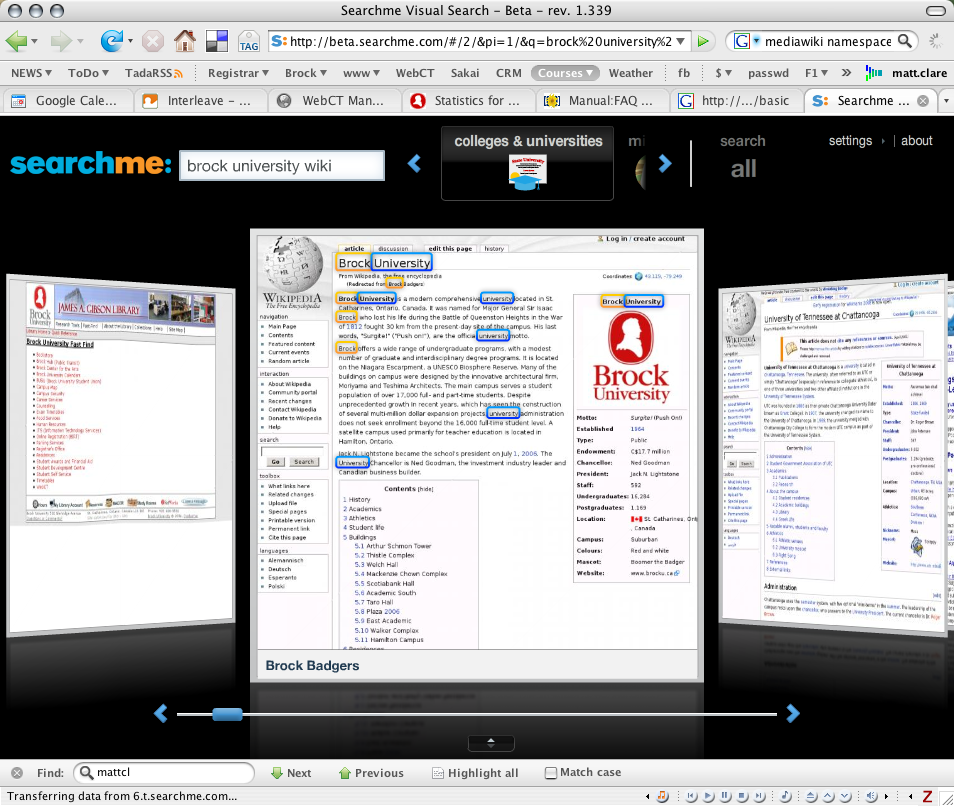Show next category with right chevron
The image size is (954, 806).
coord(664,163)
